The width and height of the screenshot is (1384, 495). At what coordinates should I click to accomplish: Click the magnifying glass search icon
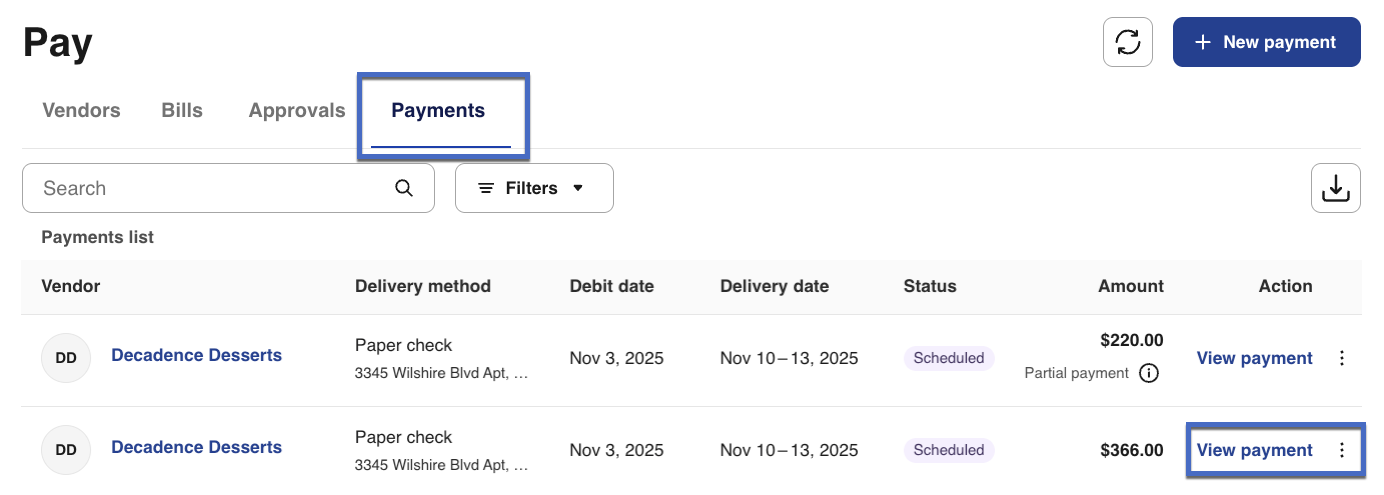click(404, 188)
